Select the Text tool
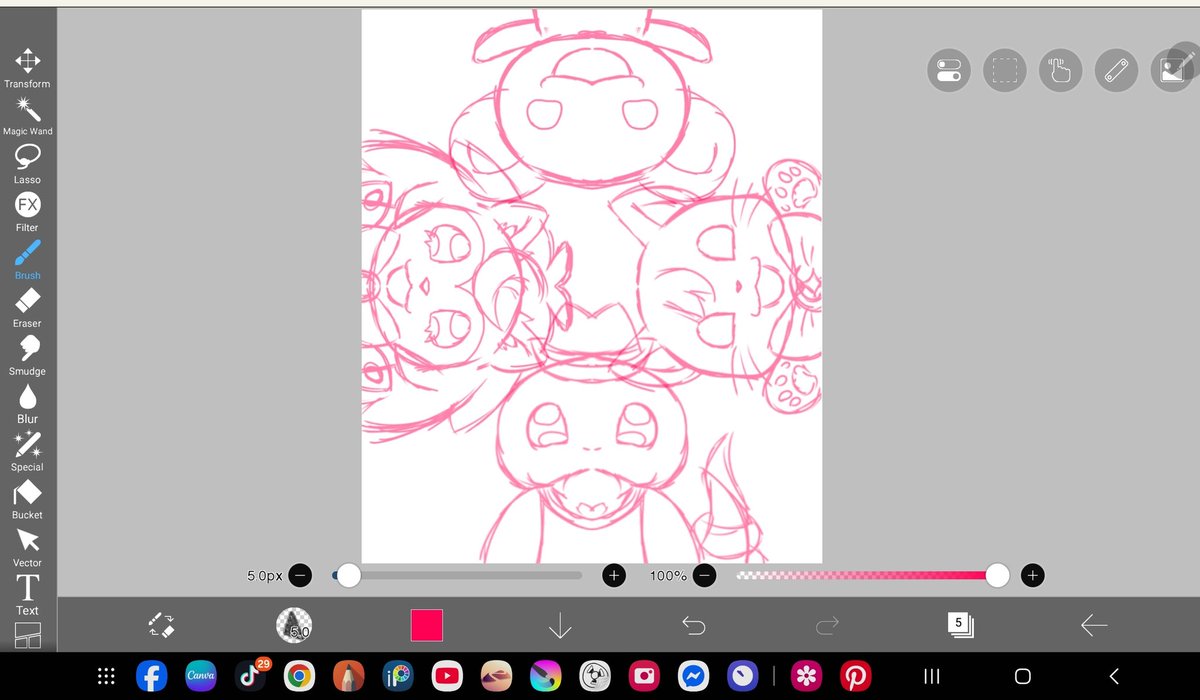 coord(27,595)
